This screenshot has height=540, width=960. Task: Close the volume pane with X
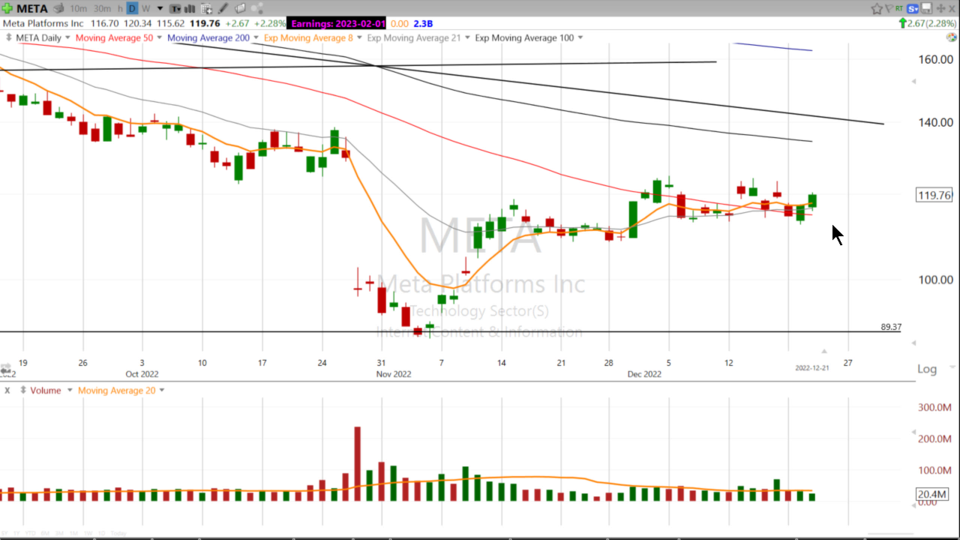(8, 390)
